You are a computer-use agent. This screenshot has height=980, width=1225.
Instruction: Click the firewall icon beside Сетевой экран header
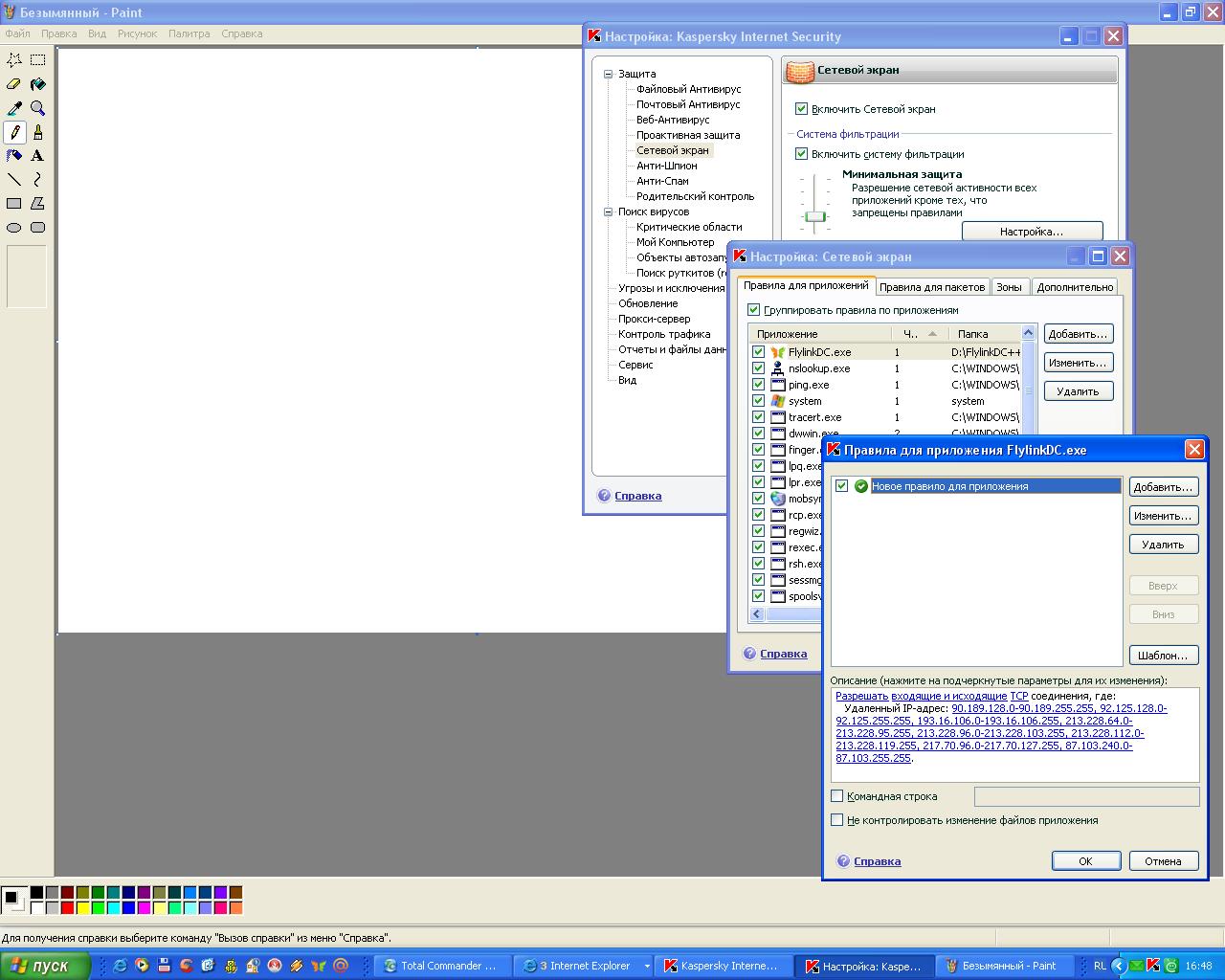(800, 70)
